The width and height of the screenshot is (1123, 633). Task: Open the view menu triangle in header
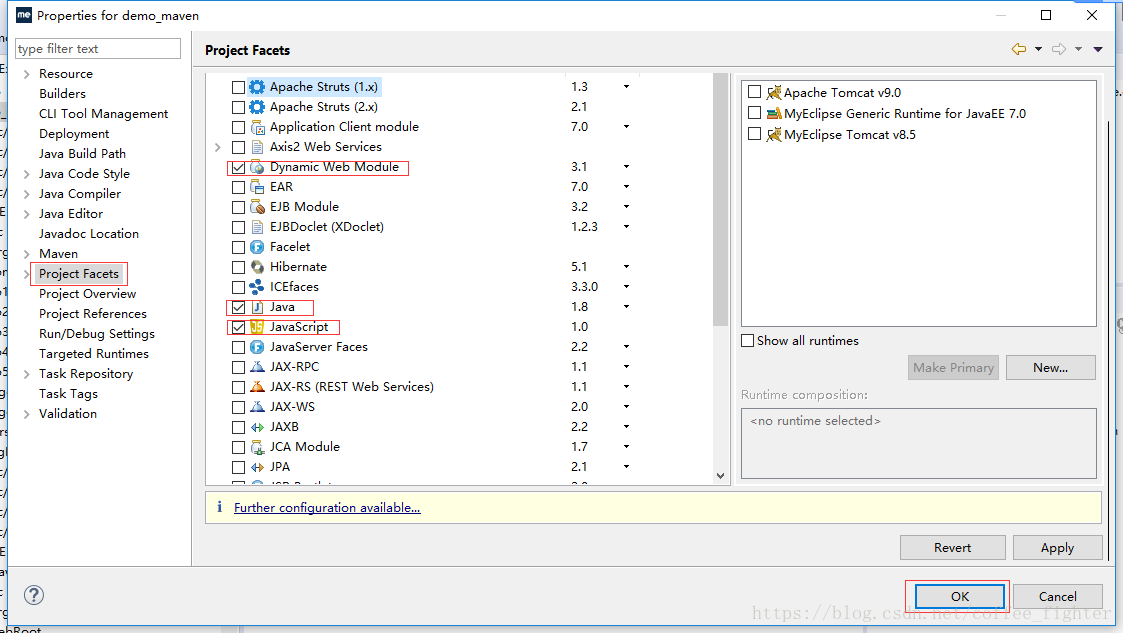pos(1098,49)
